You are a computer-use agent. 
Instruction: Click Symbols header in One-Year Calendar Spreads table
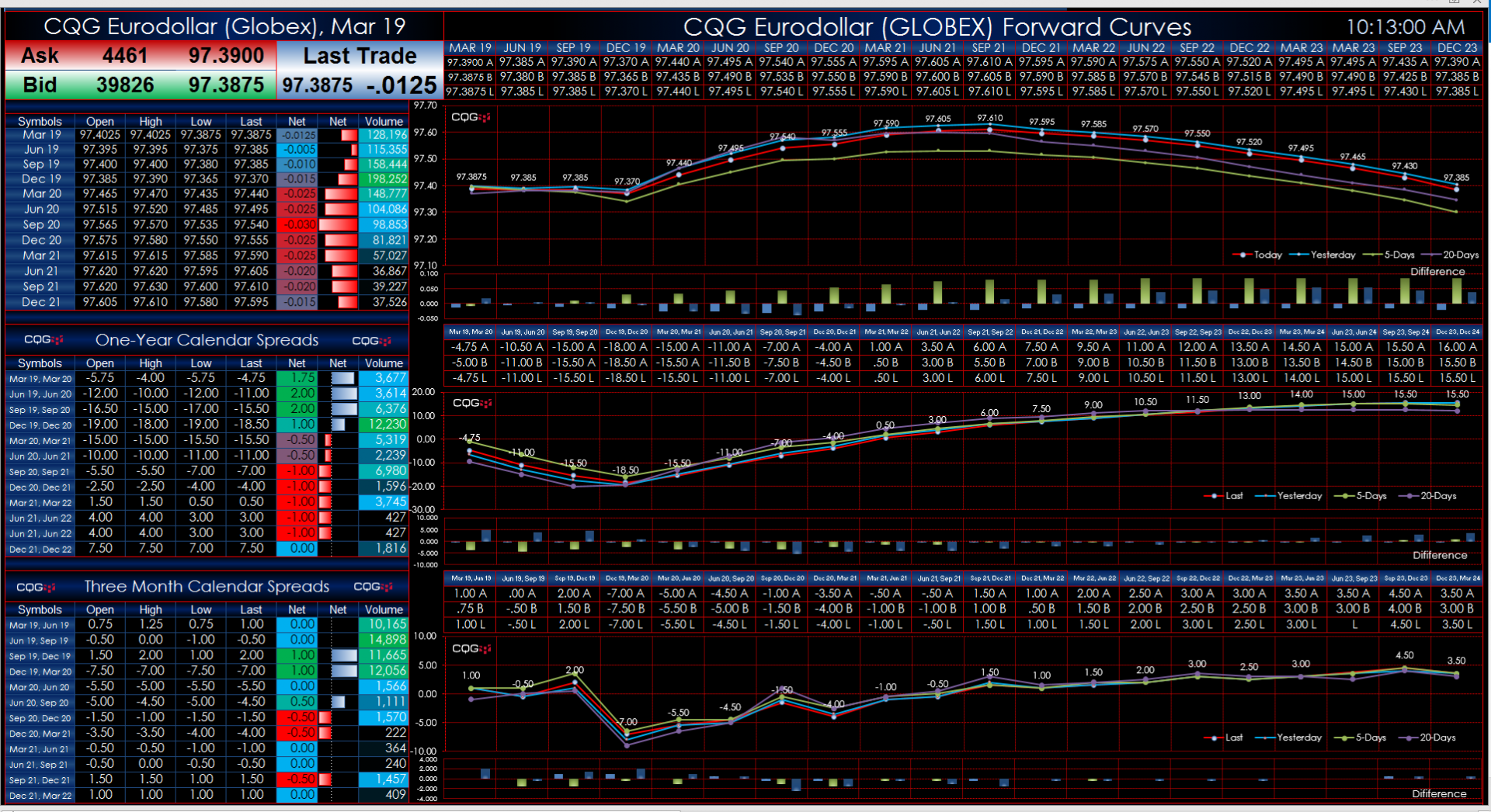40,363
